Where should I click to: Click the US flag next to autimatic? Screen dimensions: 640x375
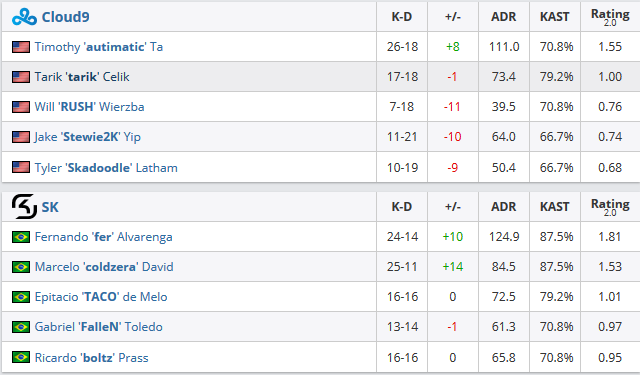pyautogui.click(x=21, y=47)
